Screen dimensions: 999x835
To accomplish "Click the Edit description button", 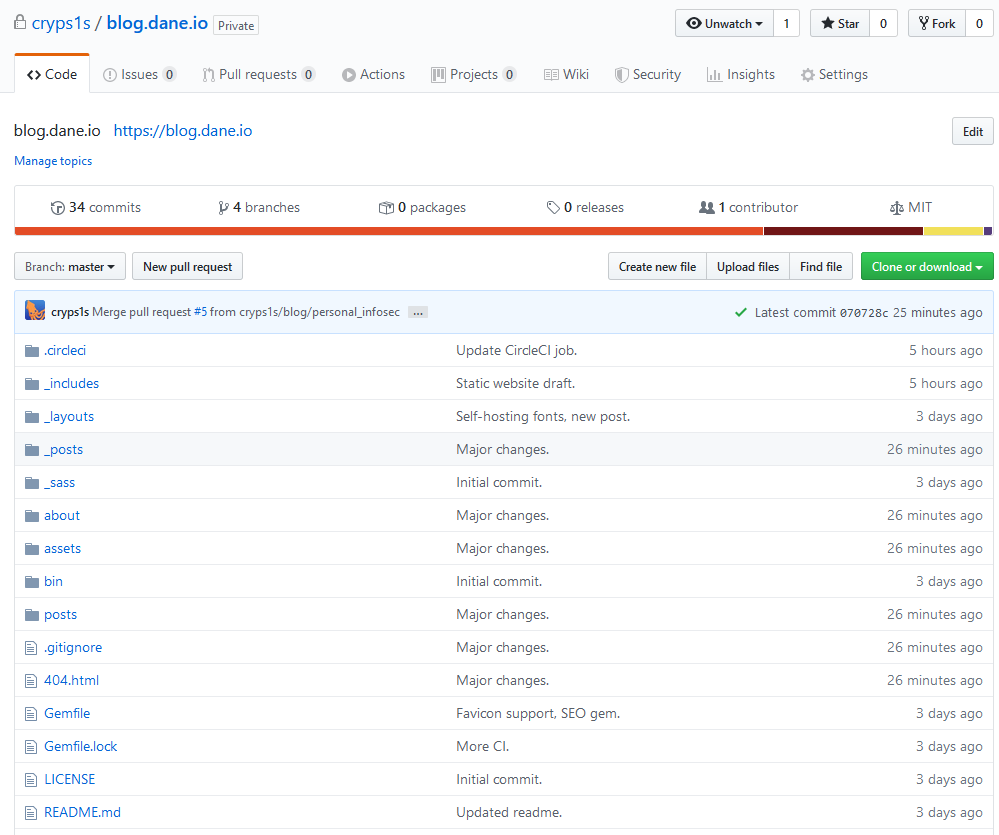I will click(x=972, y=131).
